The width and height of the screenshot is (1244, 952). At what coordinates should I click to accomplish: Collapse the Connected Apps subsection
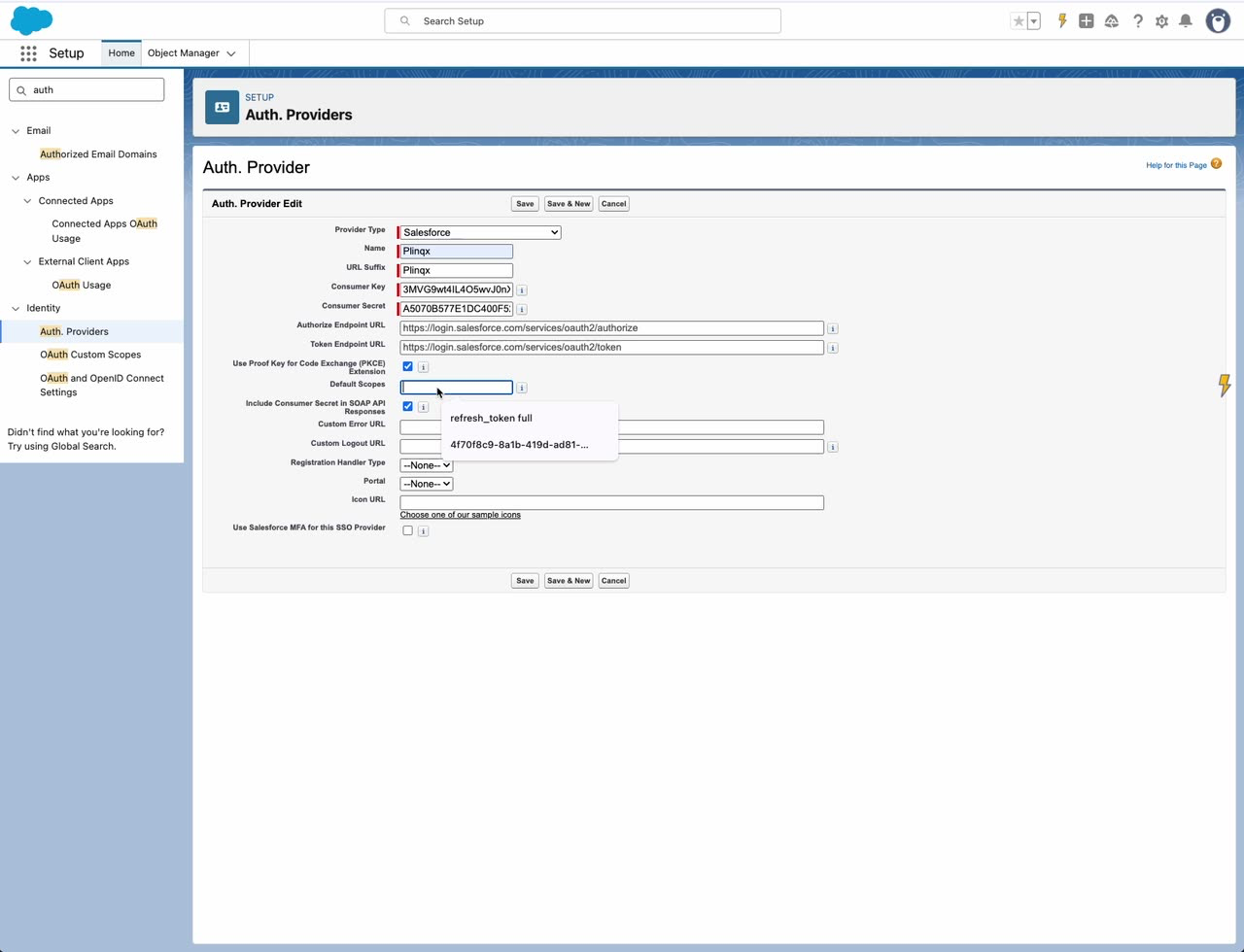point(27,201)
